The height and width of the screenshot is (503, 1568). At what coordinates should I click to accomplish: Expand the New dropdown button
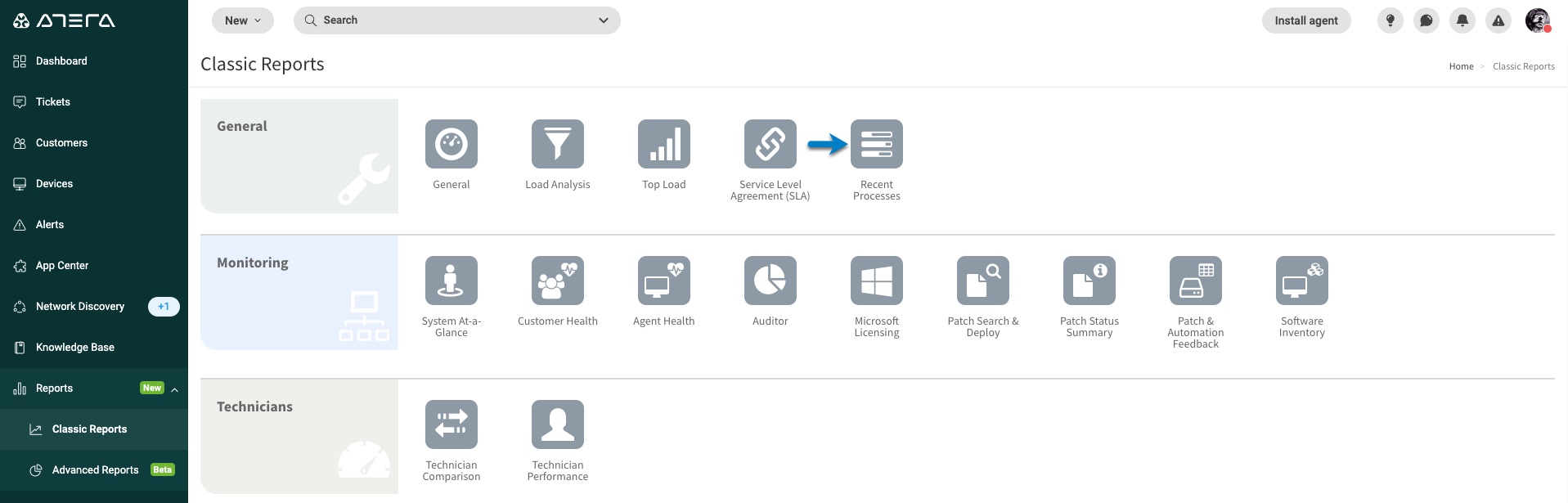(x=243, y=20)
